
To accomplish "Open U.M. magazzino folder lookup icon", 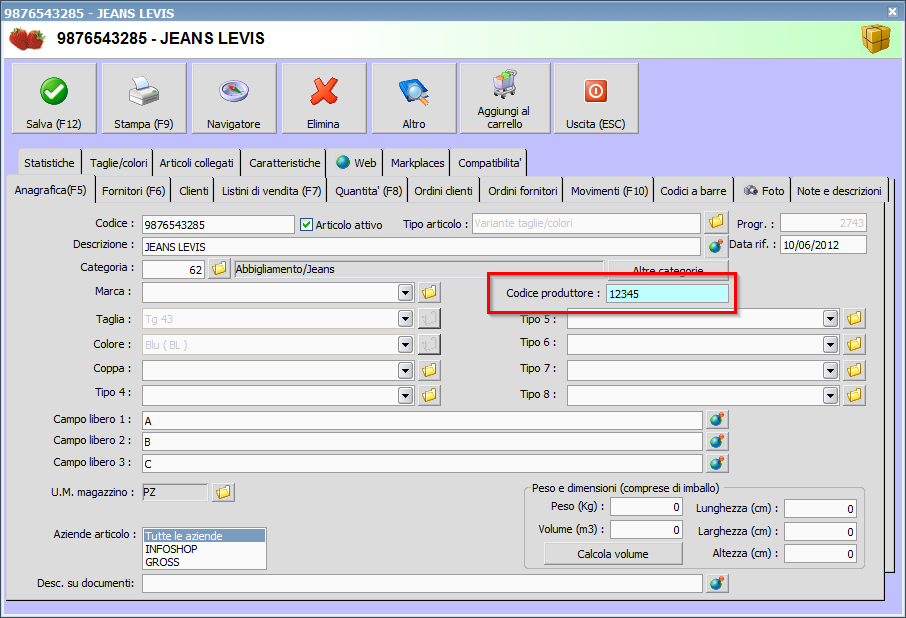I will (x=223, y=492).
